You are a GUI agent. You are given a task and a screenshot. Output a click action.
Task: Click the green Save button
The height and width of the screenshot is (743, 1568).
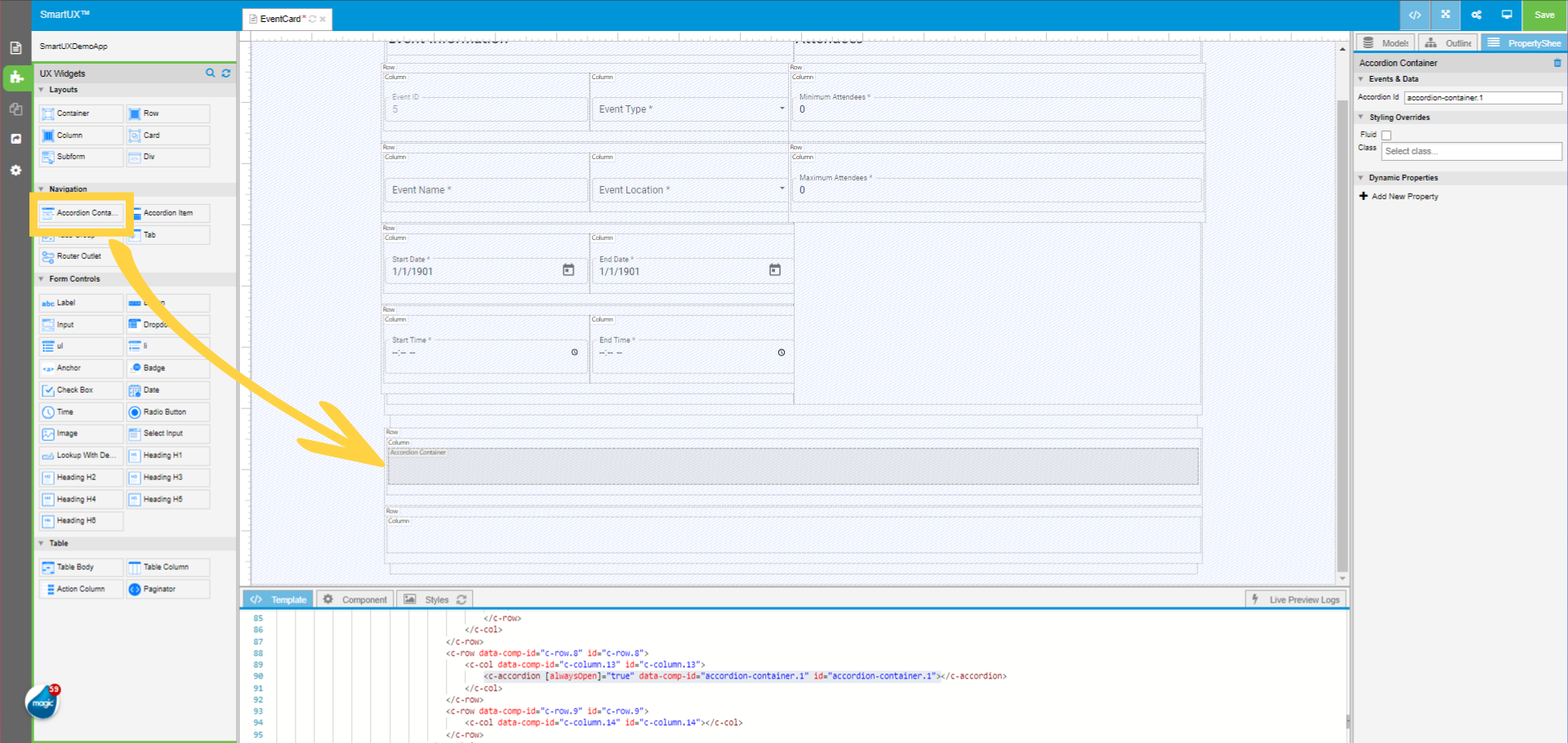point(1543,15)
